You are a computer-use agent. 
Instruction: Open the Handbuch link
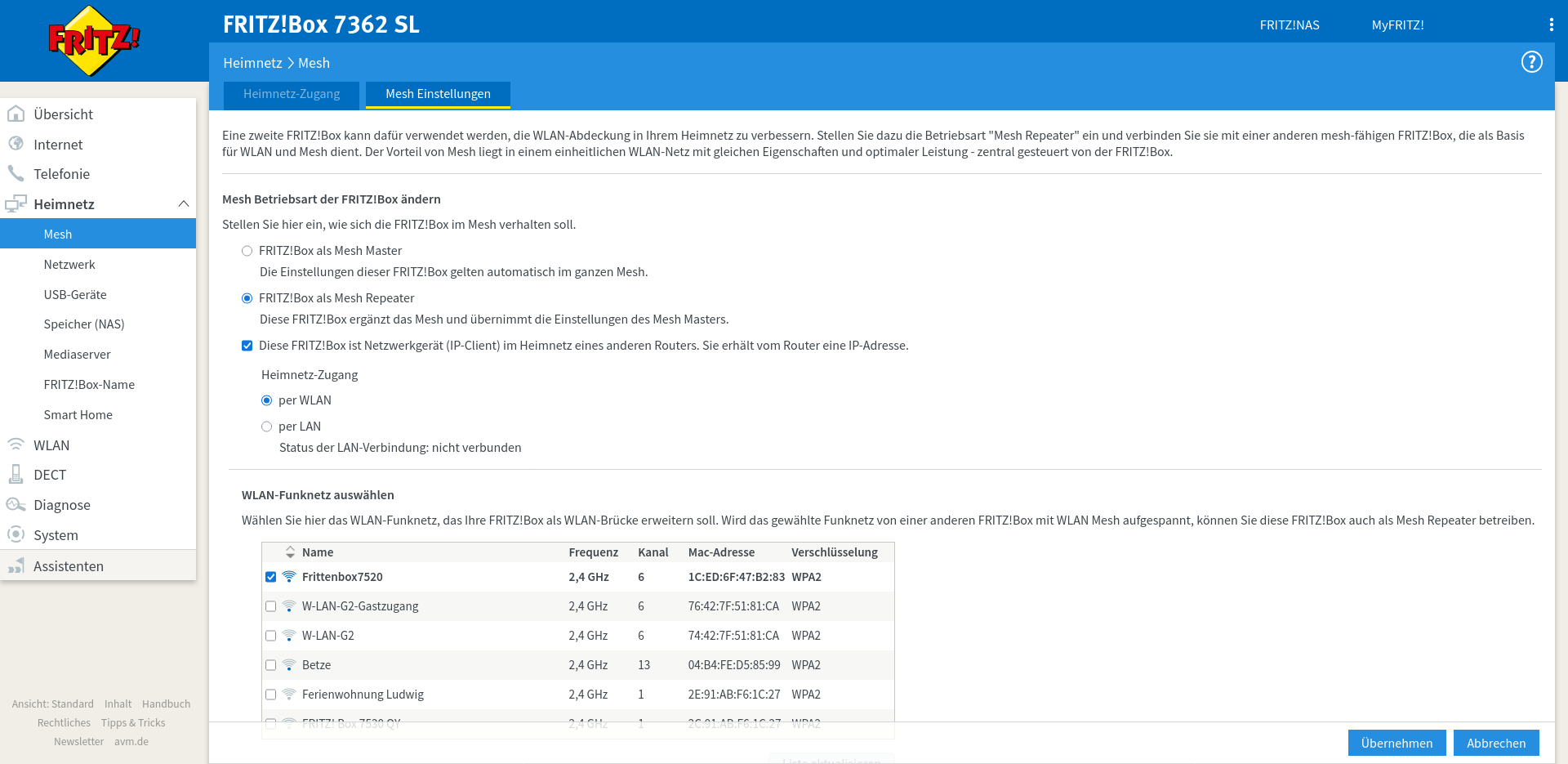tap(166, 704)
